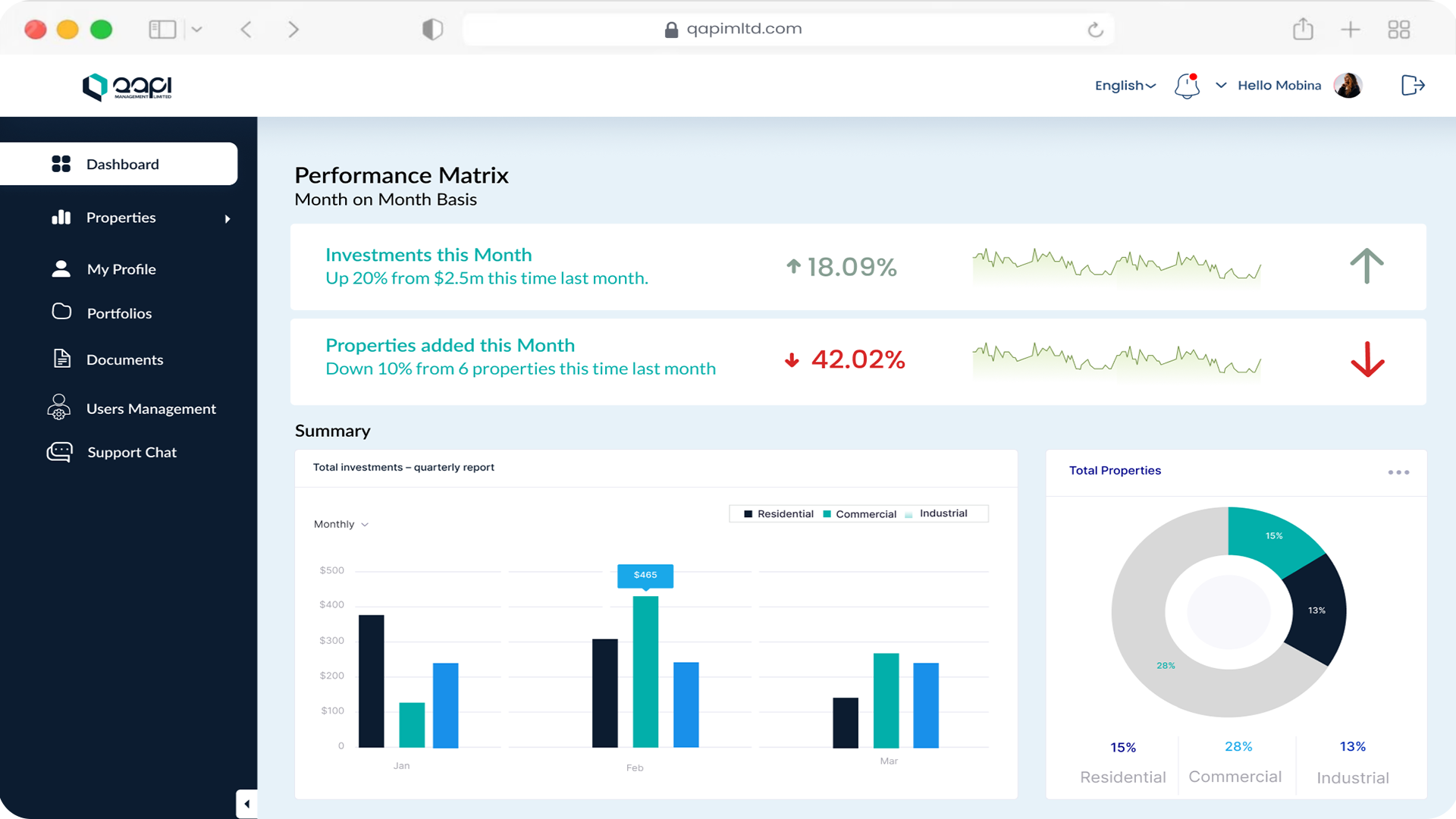This screenshot has height=819, width=1456.
Task: Click the Jan dark Residential bar
Action: 371,681
